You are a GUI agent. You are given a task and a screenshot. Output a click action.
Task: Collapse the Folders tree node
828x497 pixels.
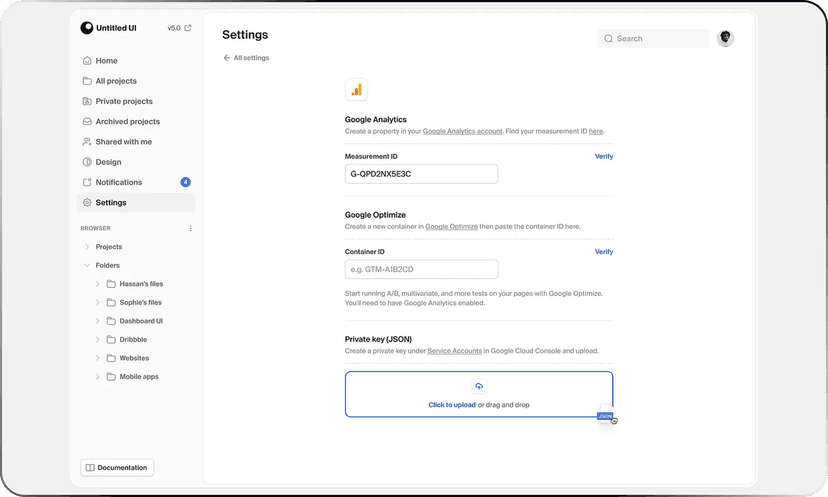[x=87, y=265]
